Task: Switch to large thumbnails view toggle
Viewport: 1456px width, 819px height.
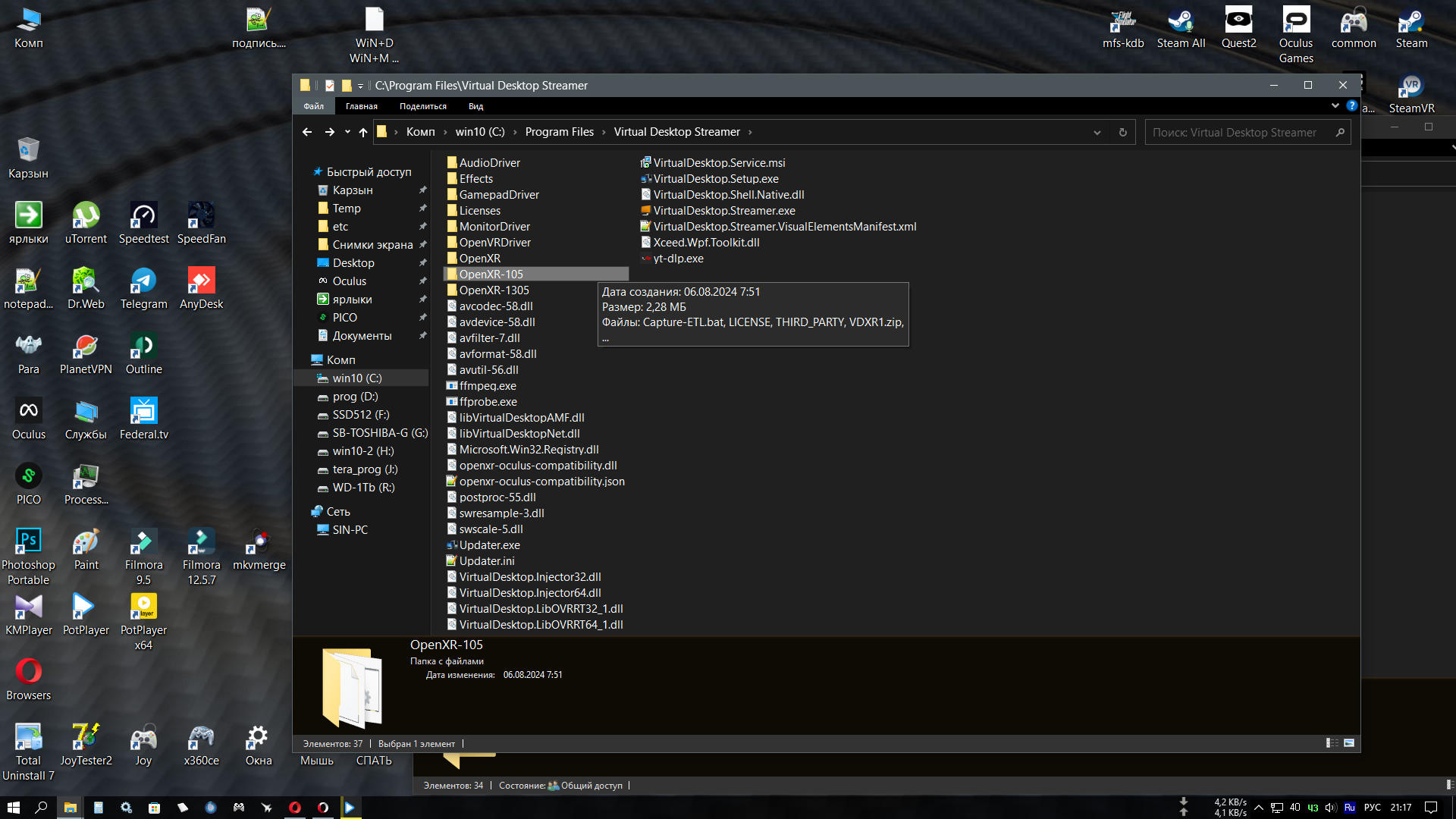Action: pos(1349,743)
